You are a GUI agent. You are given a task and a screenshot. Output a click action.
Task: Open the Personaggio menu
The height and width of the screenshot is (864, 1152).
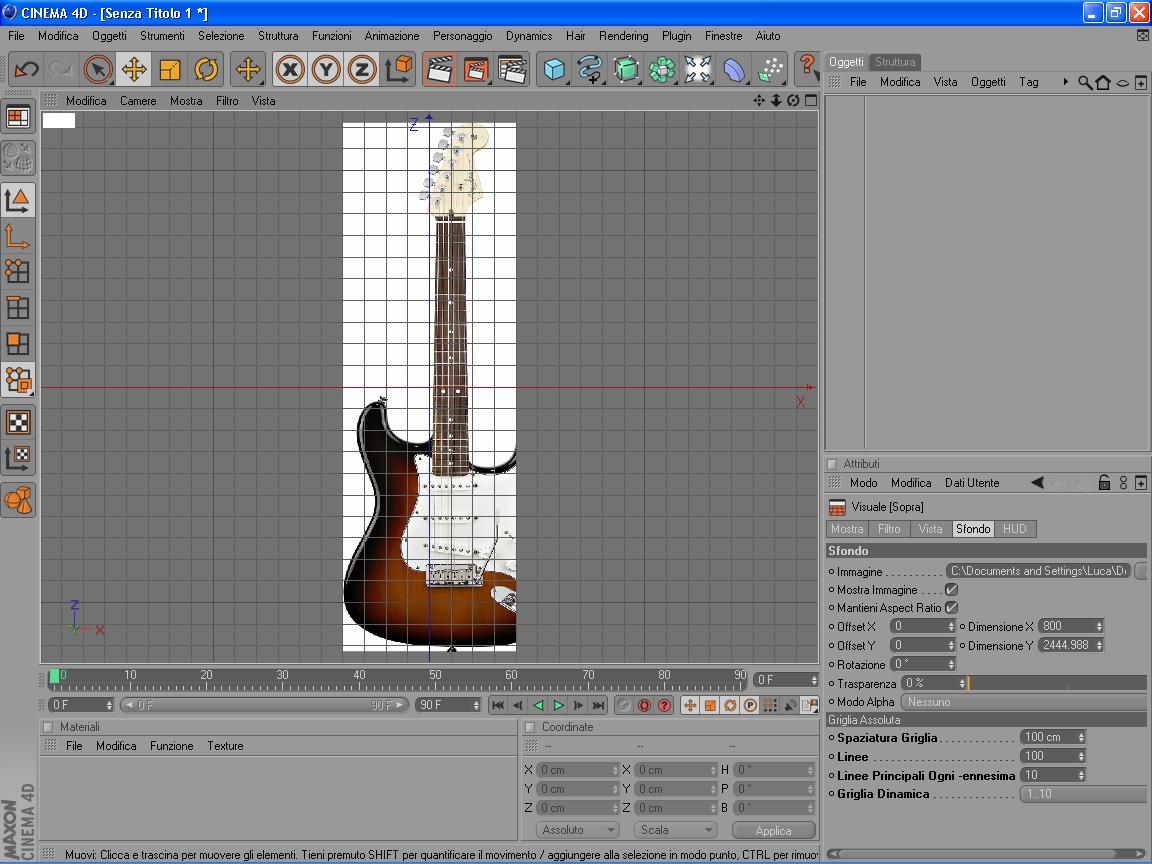tap(462, 36)
